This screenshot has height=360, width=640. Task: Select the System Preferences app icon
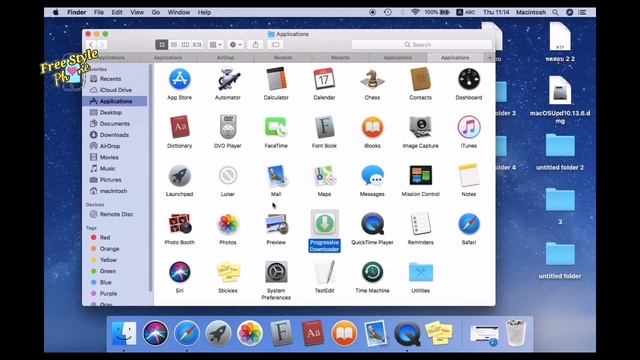(276, 272)
